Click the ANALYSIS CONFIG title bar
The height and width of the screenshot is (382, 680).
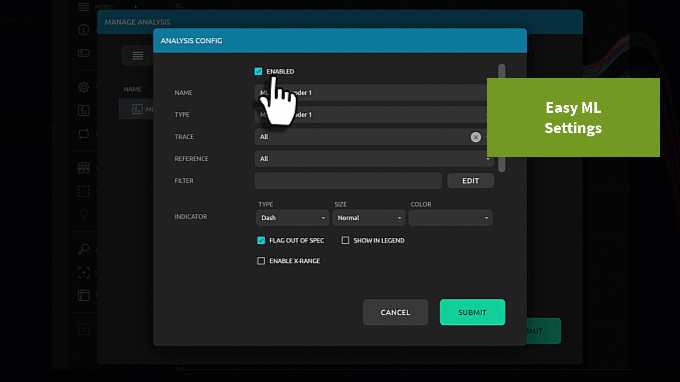click(340, 40)
